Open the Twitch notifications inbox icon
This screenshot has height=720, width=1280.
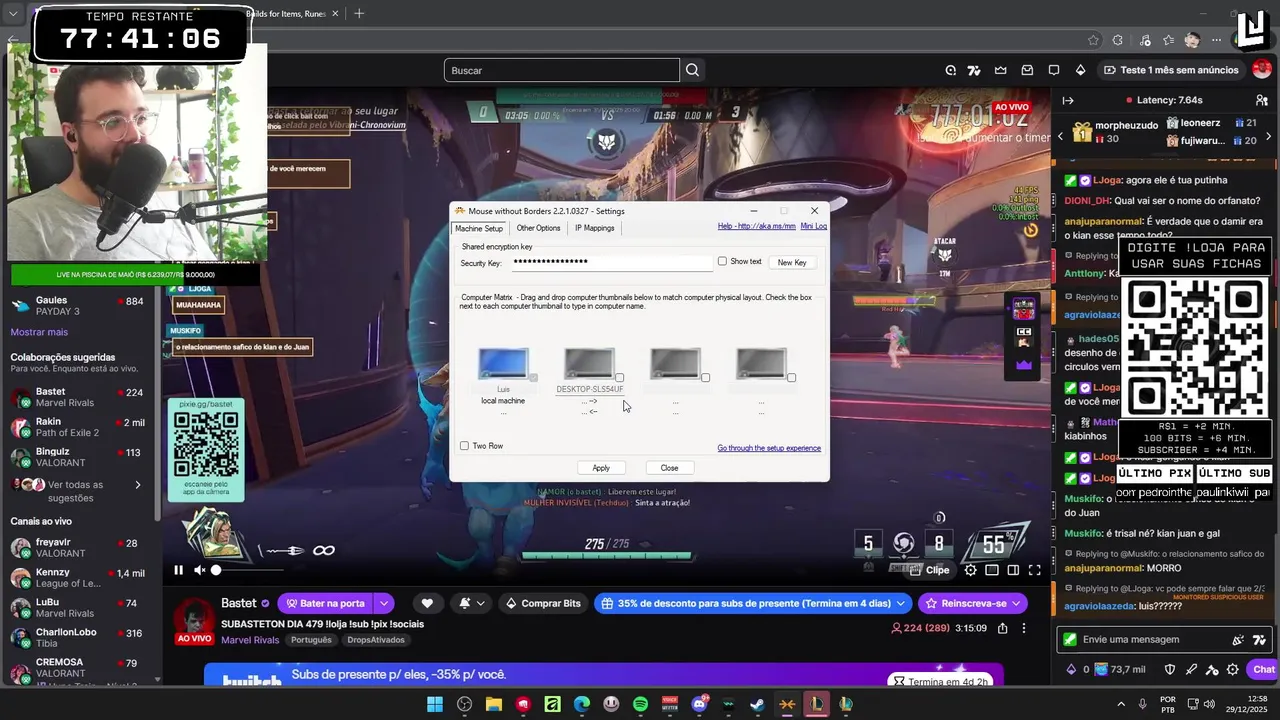tap(1027, 70)
